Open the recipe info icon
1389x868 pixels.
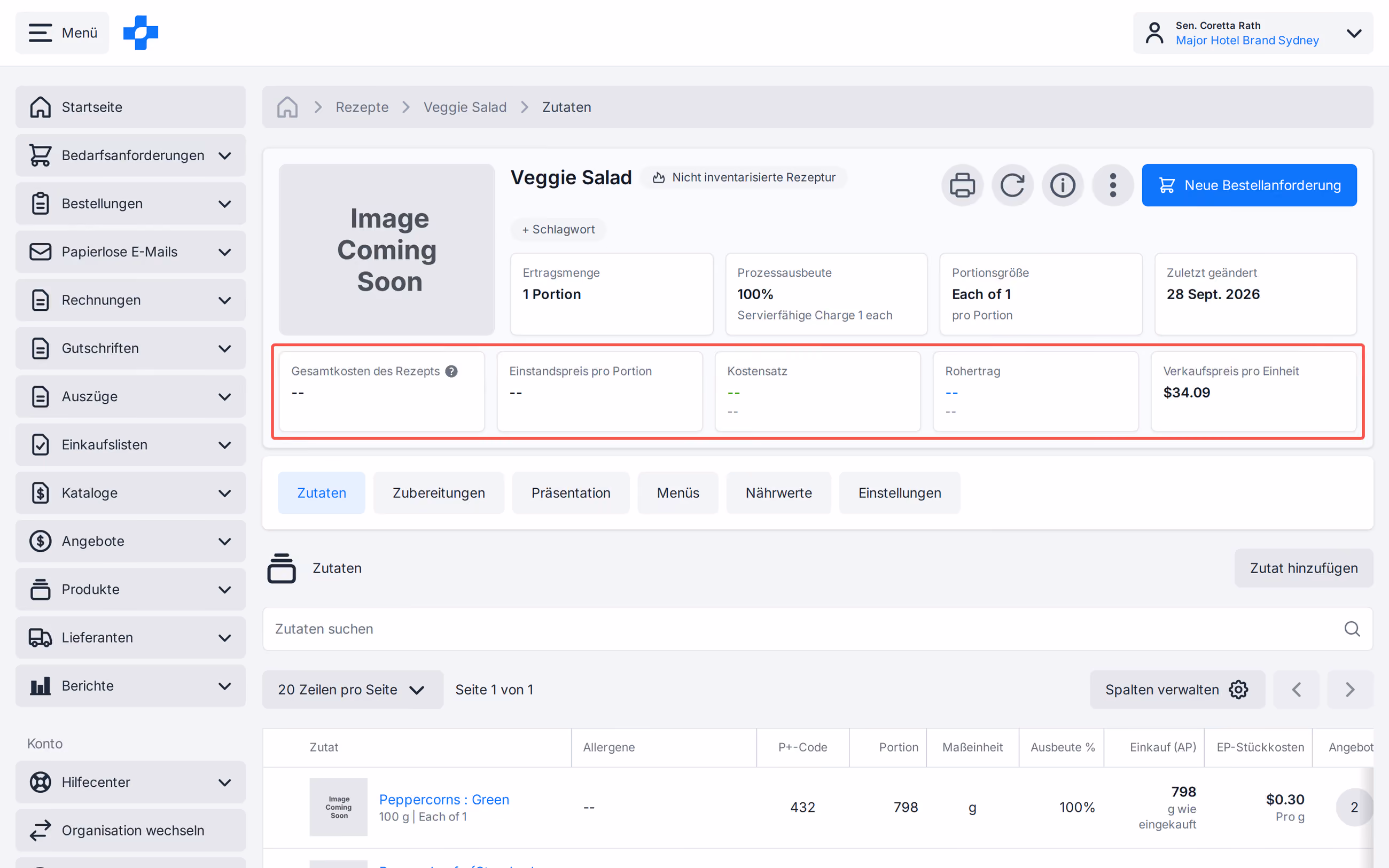[1063, 185]
